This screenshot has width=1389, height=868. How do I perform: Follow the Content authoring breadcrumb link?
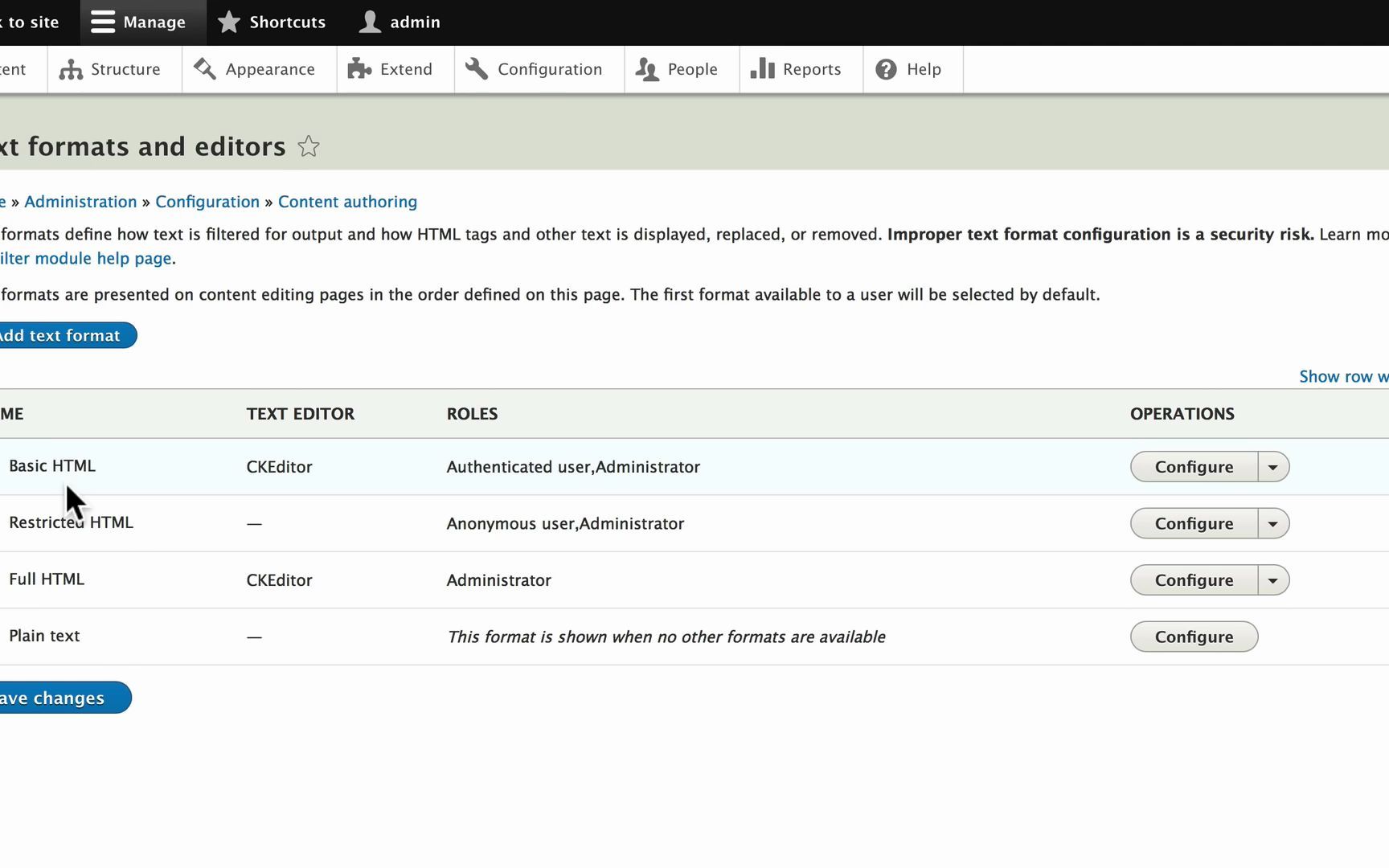coord(347,202)
